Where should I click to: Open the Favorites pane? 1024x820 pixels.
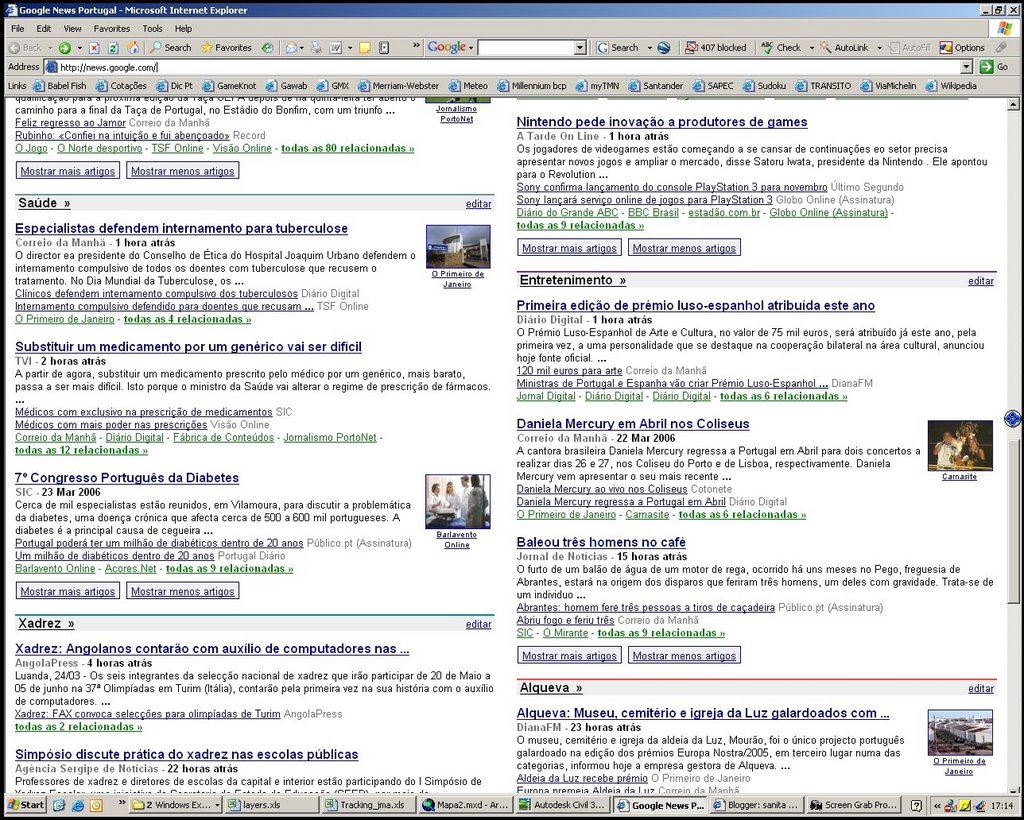click(227, 48)
